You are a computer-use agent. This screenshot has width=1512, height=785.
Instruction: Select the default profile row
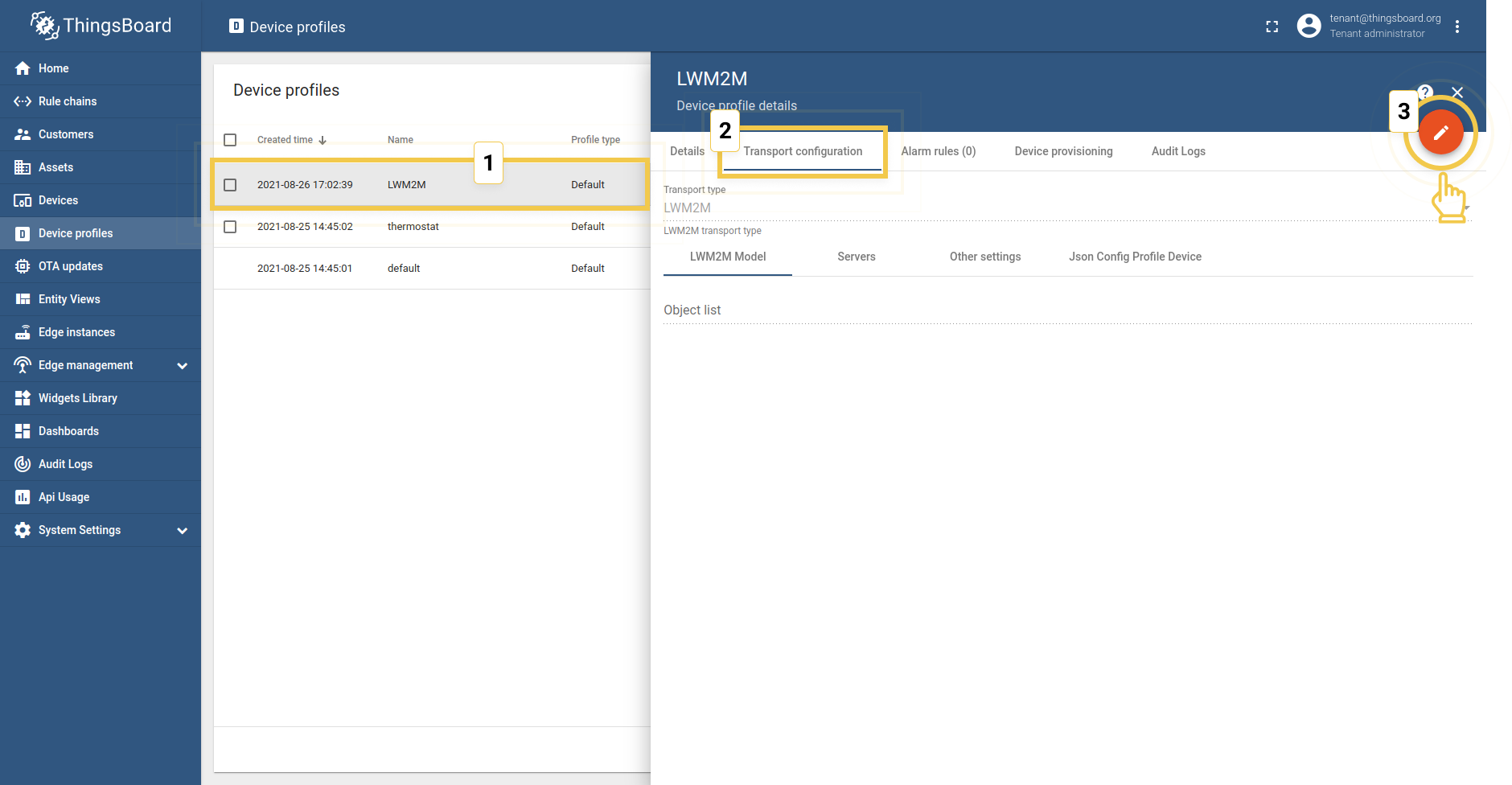pos(404,269)
